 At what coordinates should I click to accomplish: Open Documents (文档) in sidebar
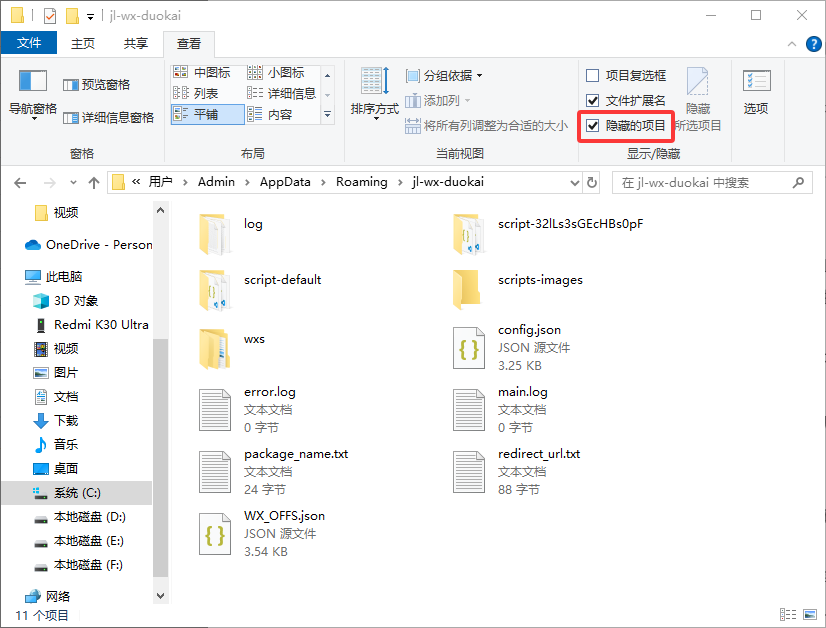[x=56, y=397]
